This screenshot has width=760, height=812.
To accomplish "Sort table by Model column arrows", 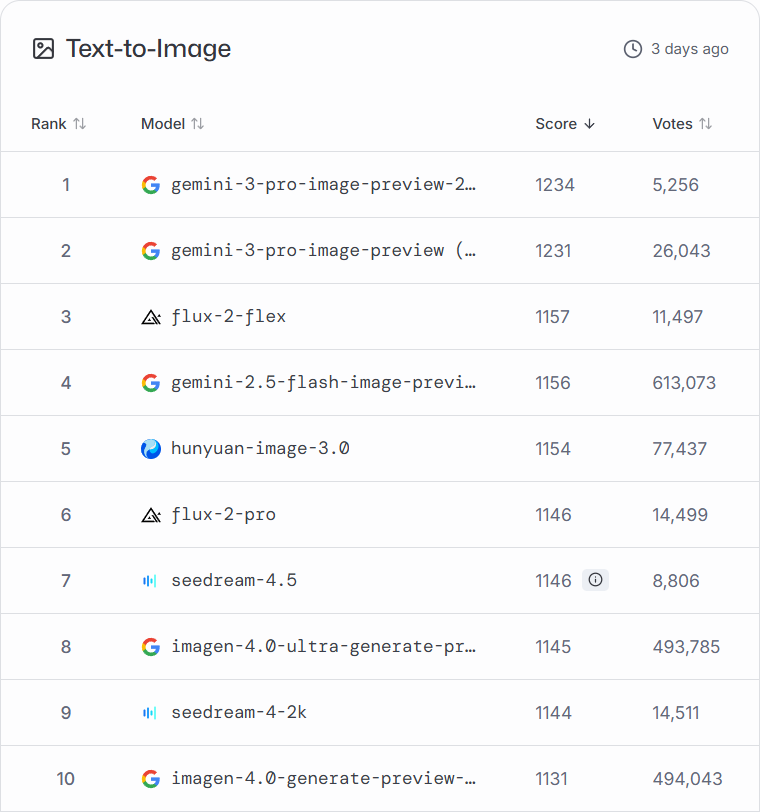I will click(x=198, y=124).
